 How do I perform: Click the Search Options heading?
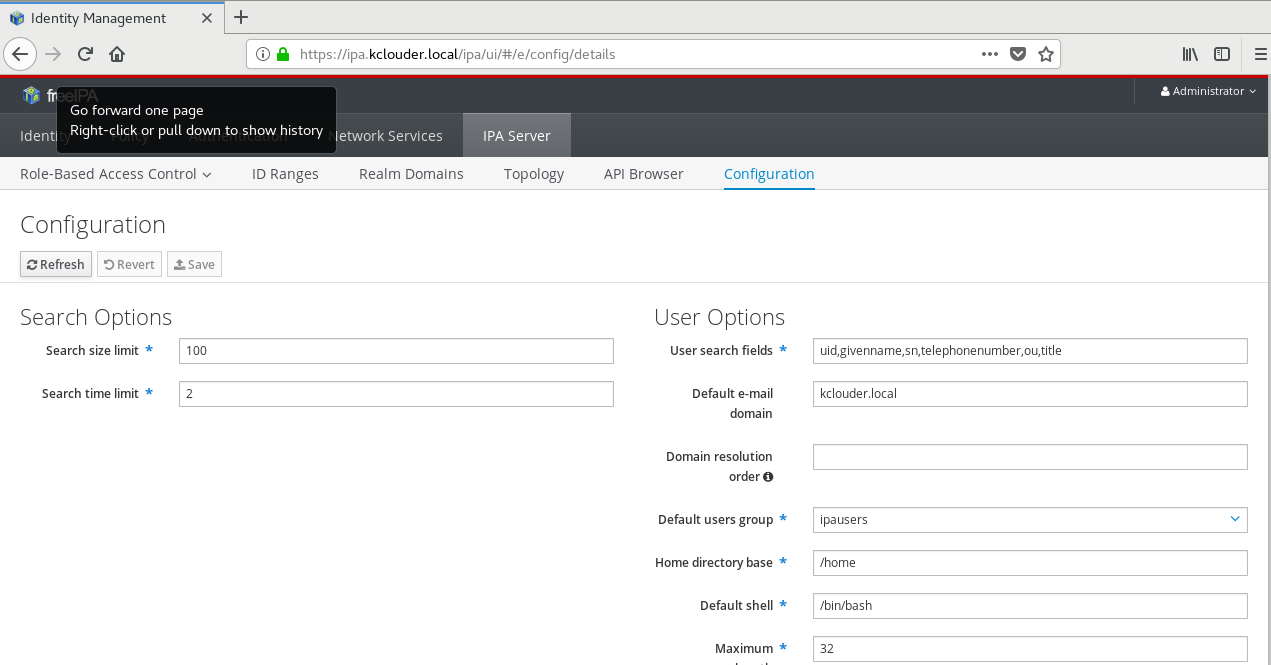96,317
